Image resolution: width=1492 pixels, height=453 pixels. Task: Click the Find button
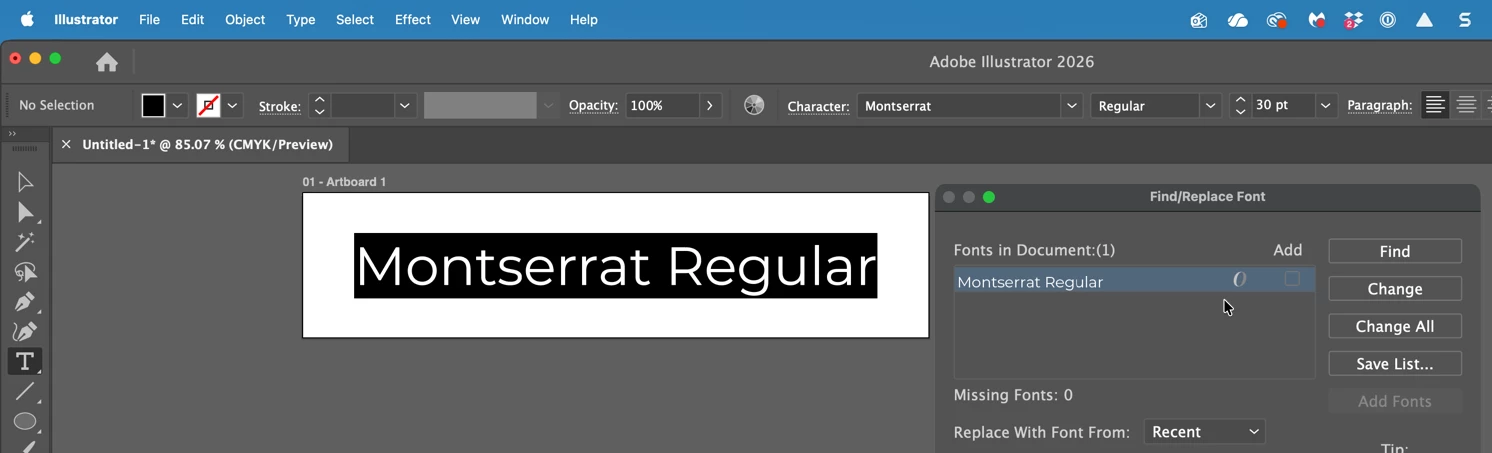[x=1395, y=251]
